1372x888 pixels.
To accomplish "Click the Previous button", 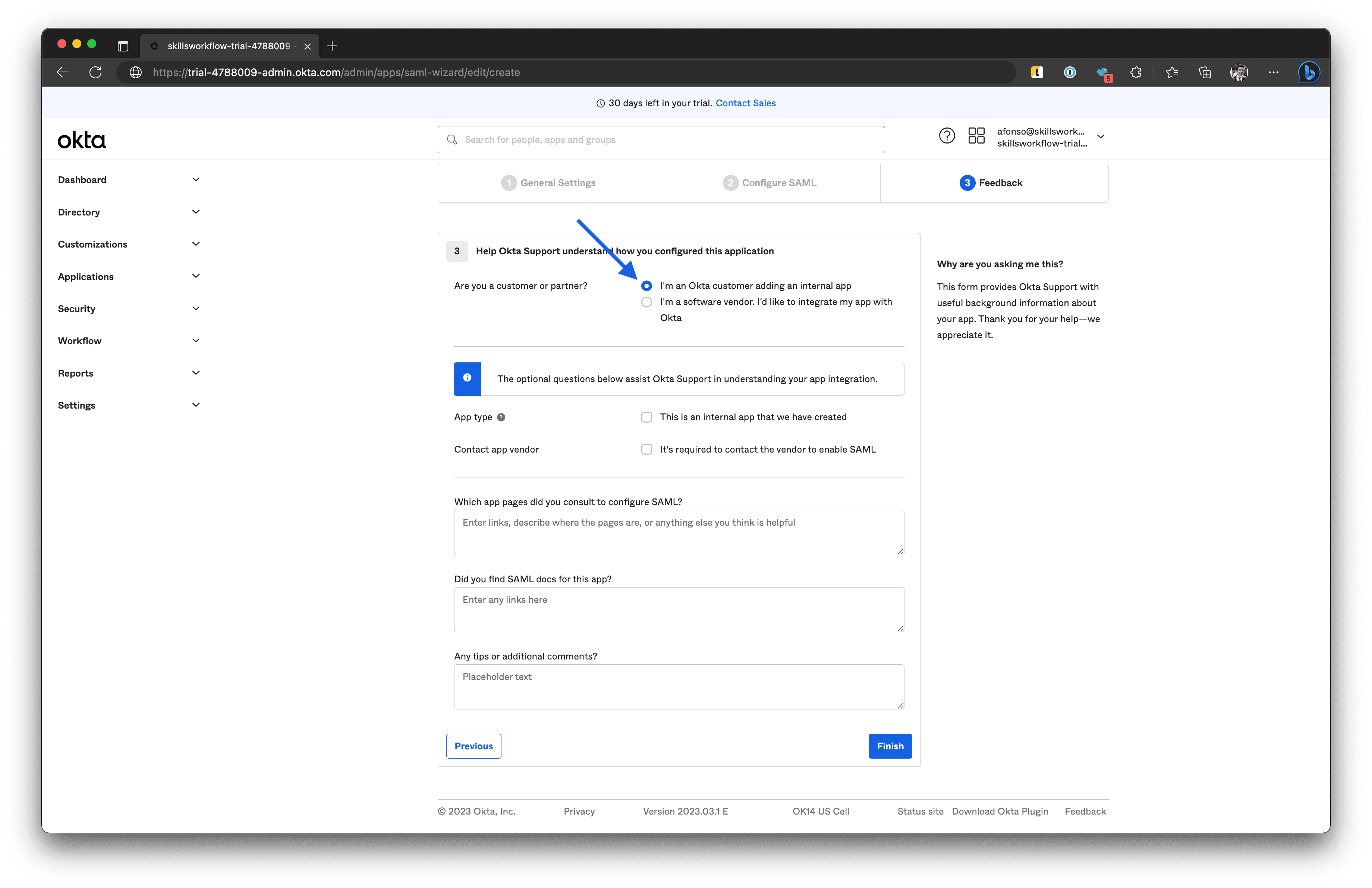I will pyautogui.click(x=473, y=746).
